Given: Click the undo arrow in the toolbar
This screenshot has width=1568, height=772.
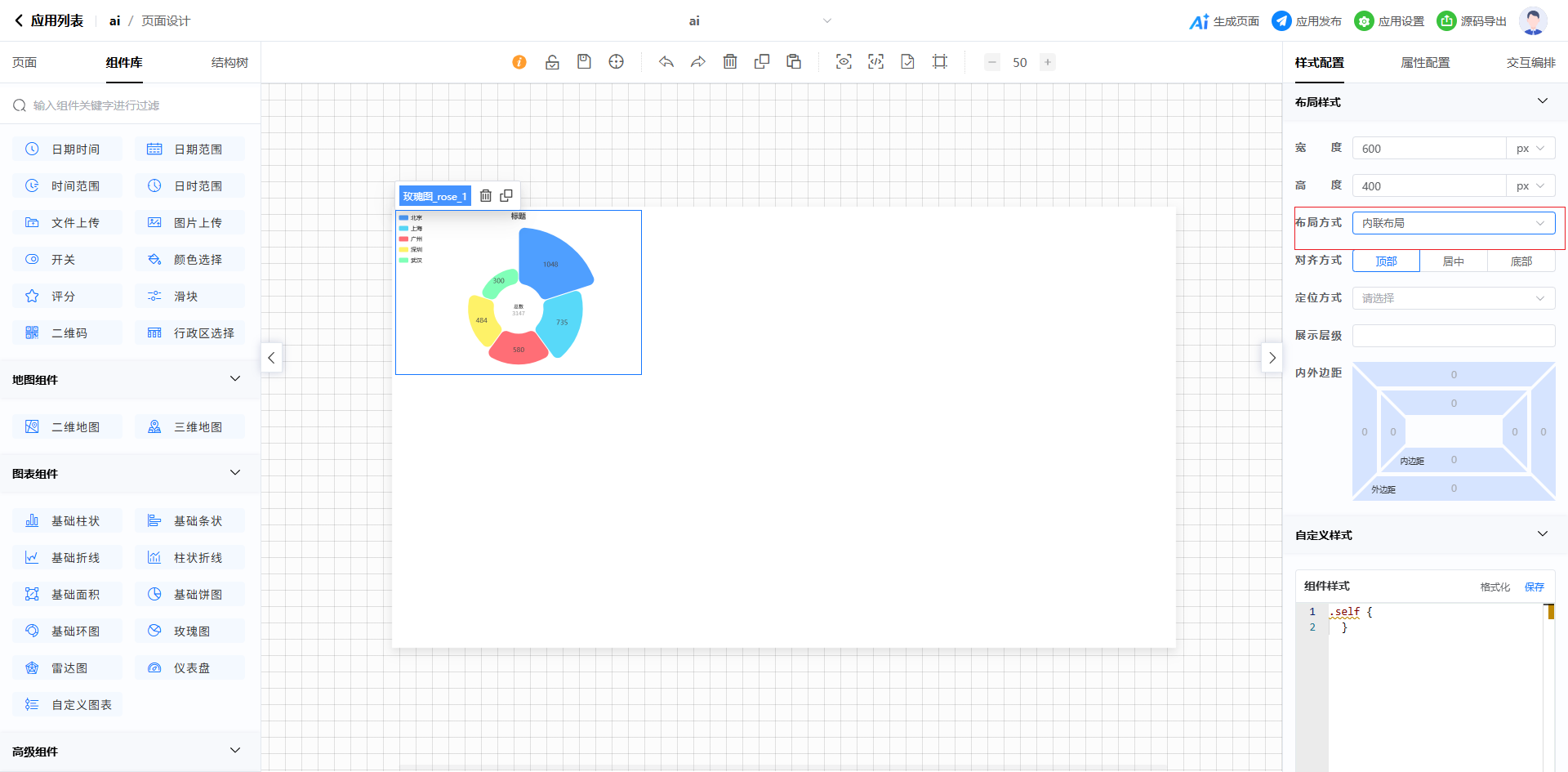Looking at the screenshot, I should point(666,62).
